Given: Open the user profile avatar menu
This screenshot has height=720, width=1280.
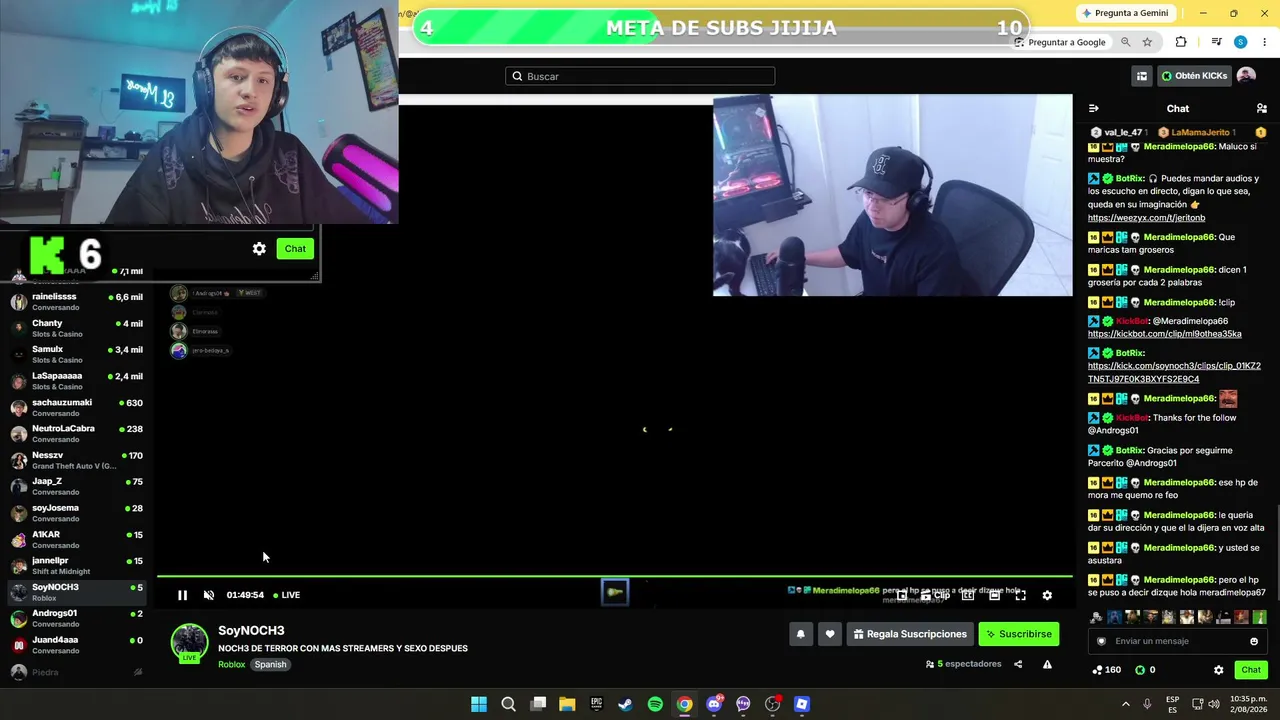Looking at the screenshot, I should [x=1246, y=75].
